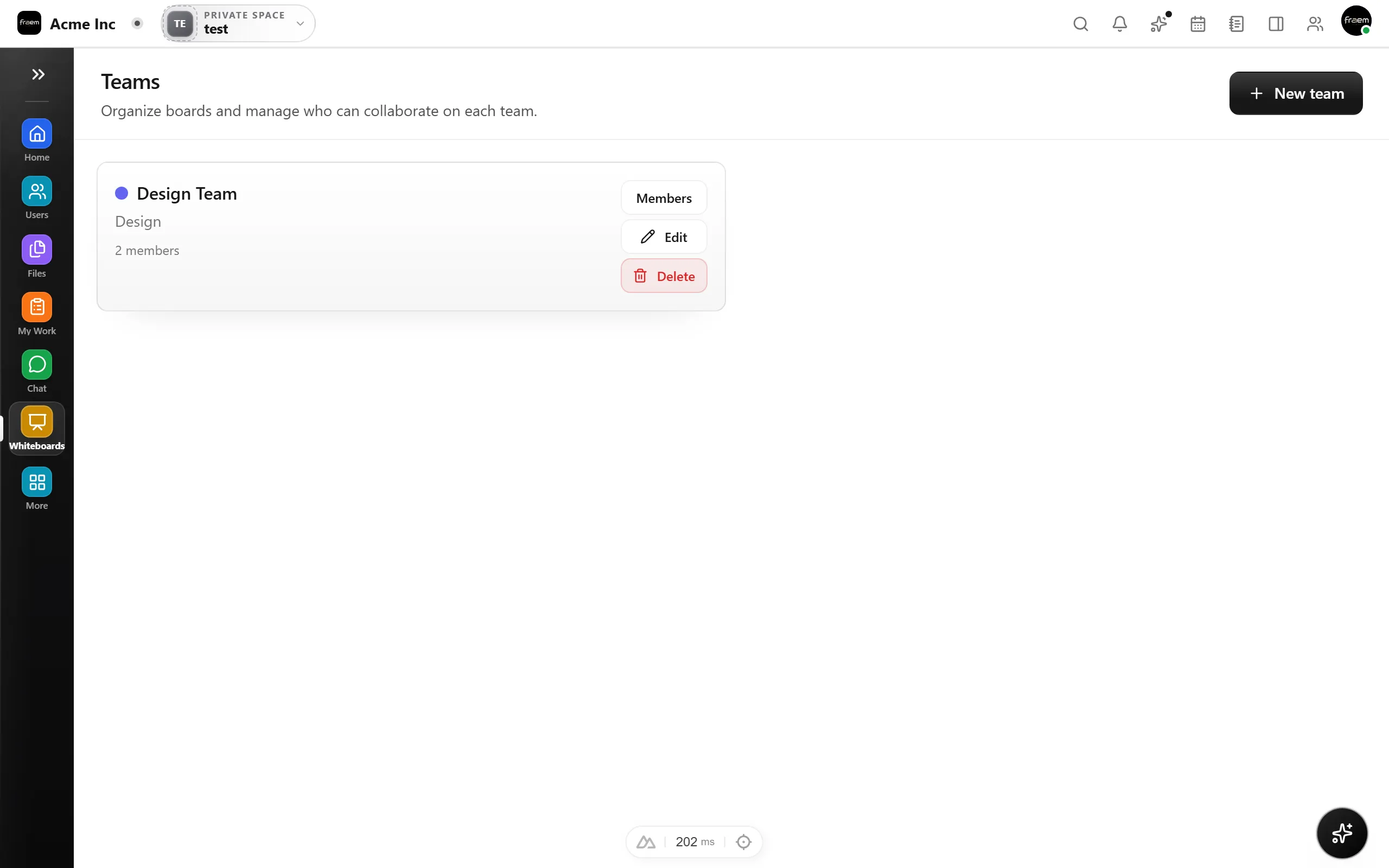Open Users in sidebar

[x=37, y=198]
